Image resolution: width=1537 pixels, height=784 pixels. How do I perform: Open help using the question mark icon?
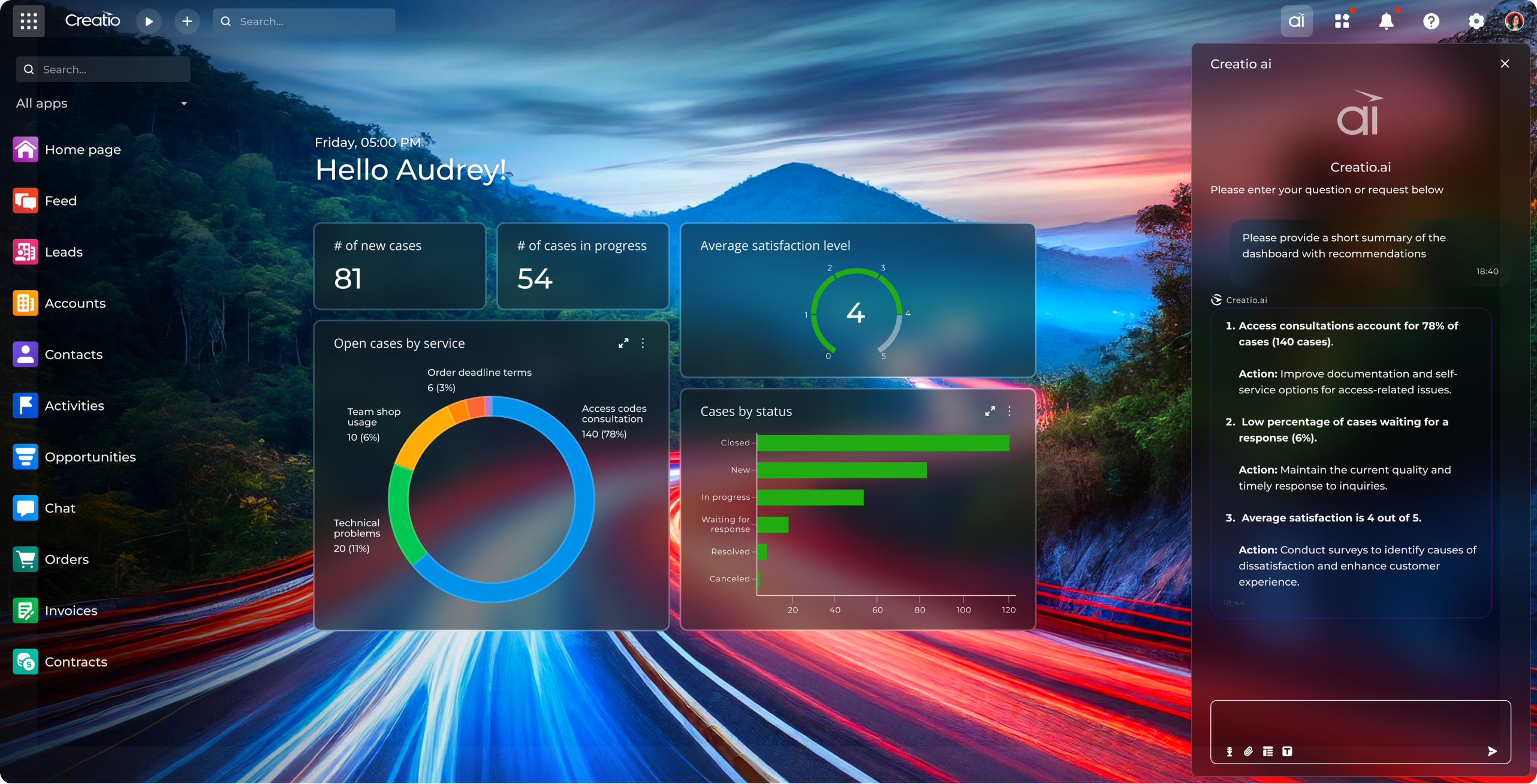pyautogui.click(x=1431, y=21)
